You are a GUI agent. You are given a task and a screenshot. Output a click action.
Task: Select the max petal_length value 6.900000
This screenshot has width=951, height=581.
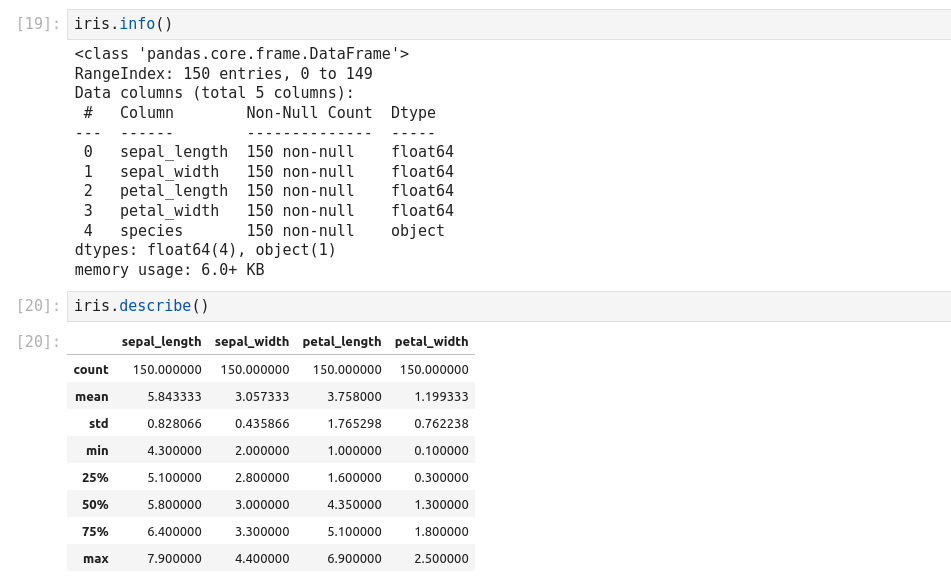point(354,559)
